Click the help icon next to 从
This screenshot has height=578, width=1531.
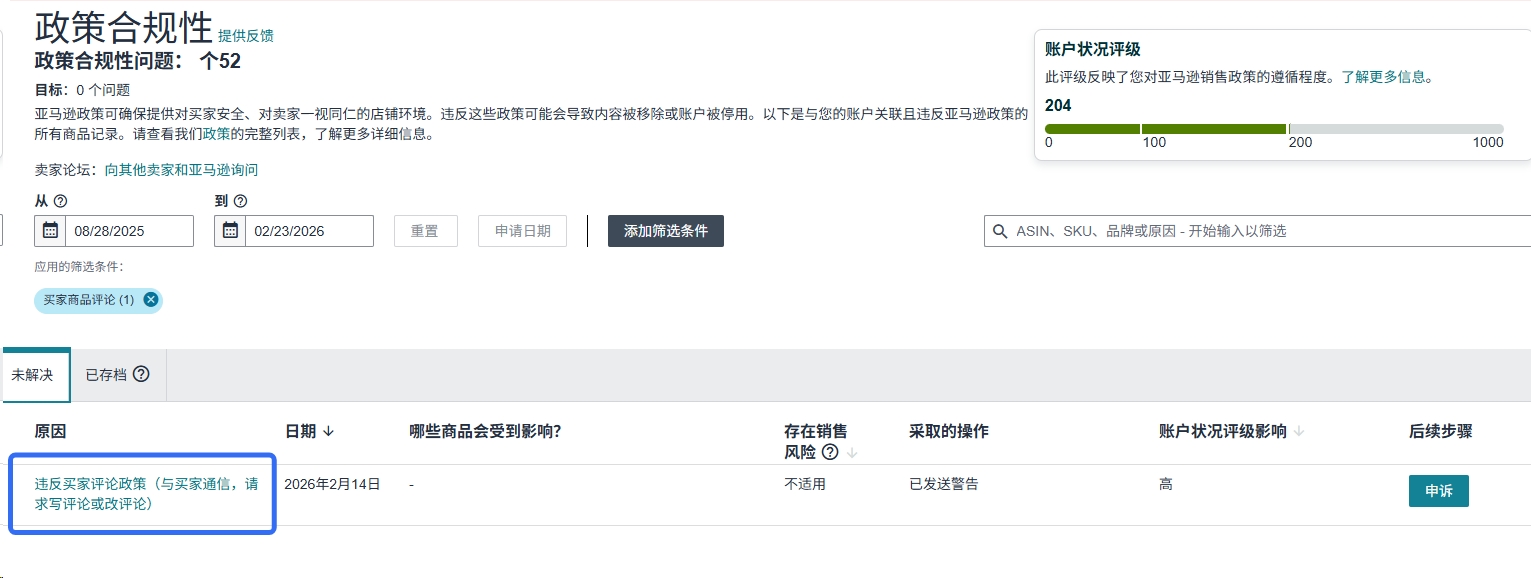pyautogui.click(x=60, y=201)
